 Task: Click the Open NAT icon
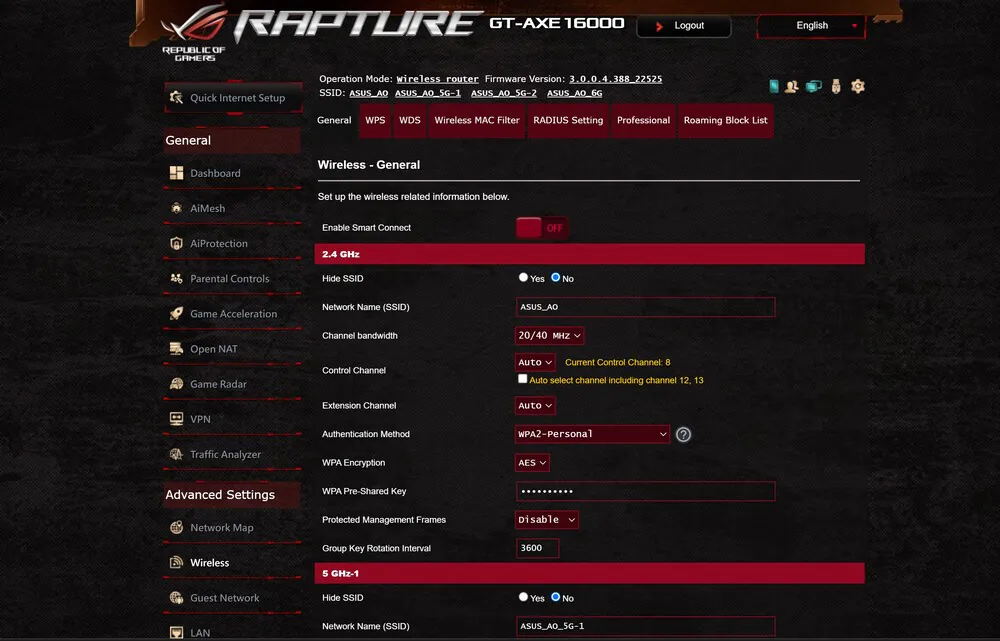coord(177,348)
